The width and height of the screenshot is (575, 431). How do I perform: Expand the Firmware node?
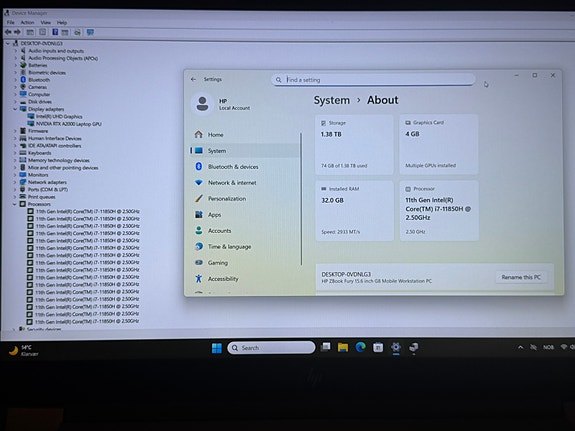pos(15,131)
